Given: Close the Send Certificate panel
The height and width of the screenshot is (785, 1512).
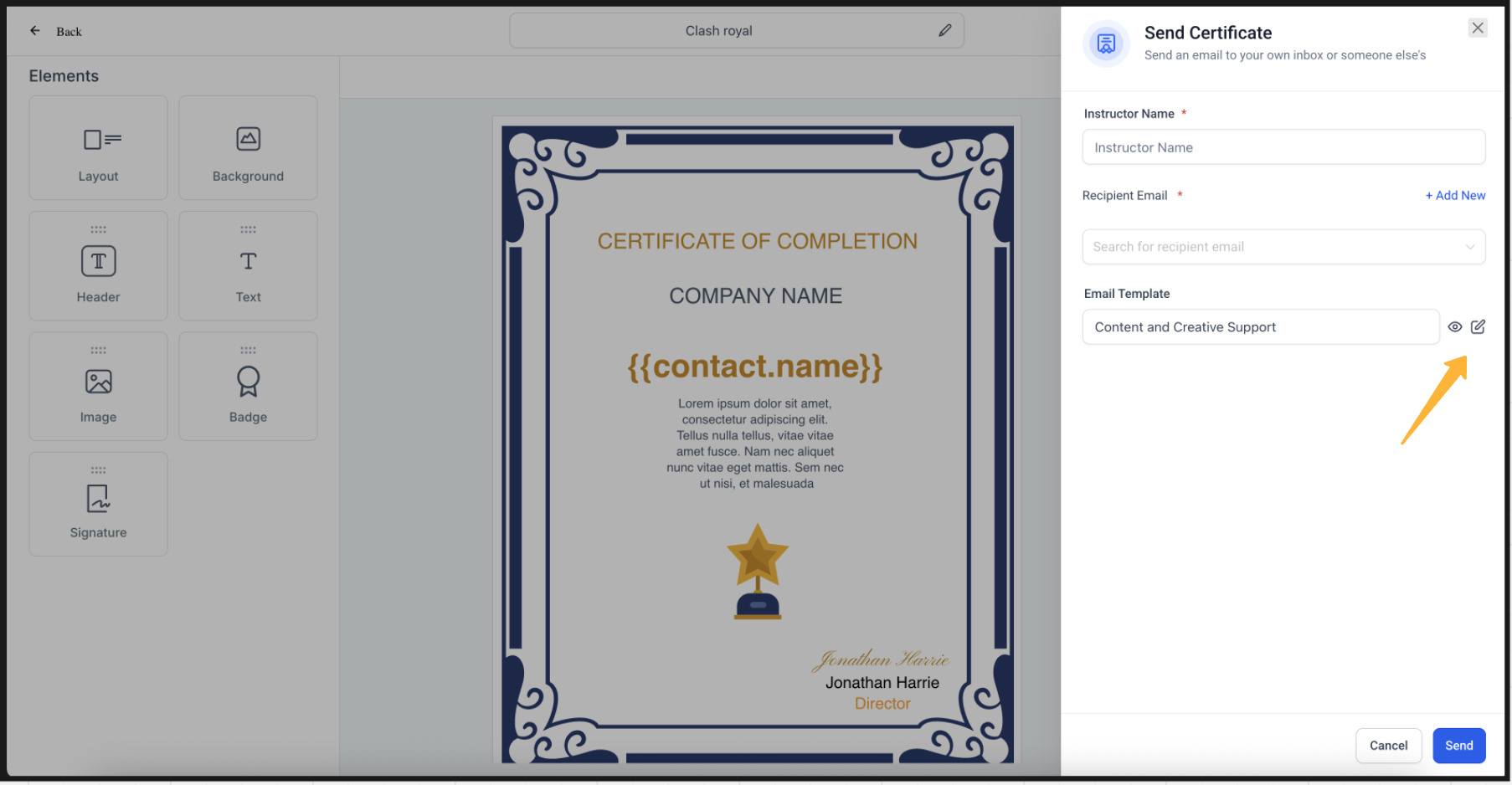Looking at the screenshot, I should tap(1478, 28).
